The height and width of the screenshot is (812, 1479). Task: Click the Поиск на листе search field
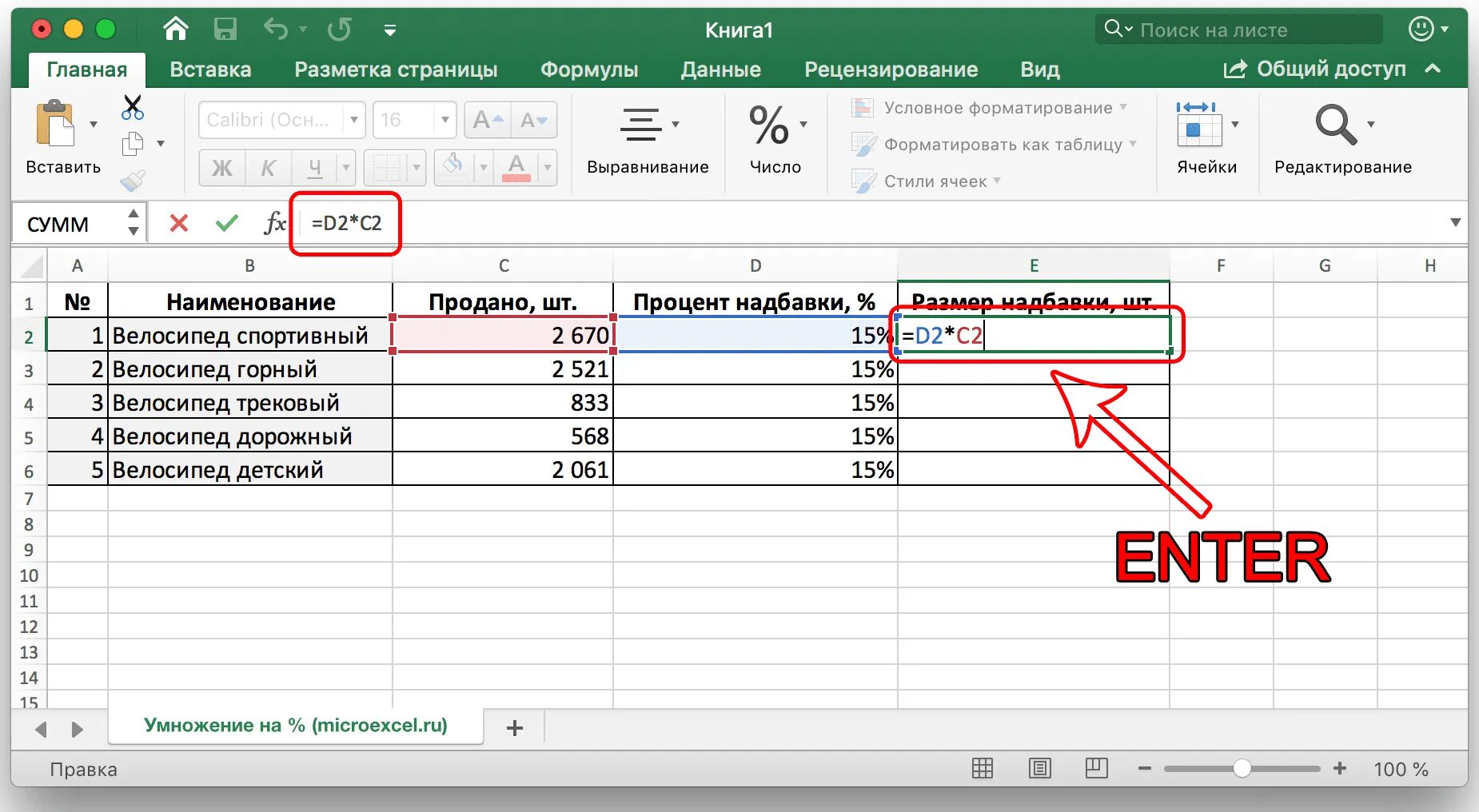pyautogui.click(x=1238, y=30)
